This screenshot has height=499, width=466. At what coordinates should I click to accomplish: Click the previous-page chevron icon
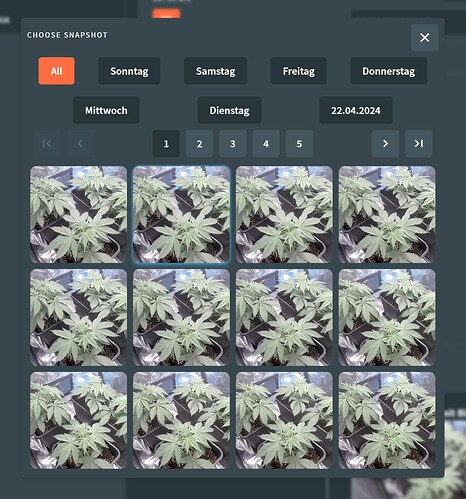[80, 144]
